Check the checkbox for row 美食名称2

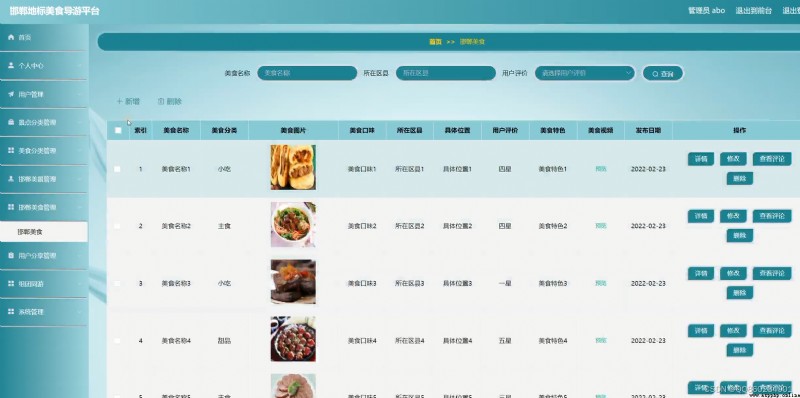tap(117, 226)
